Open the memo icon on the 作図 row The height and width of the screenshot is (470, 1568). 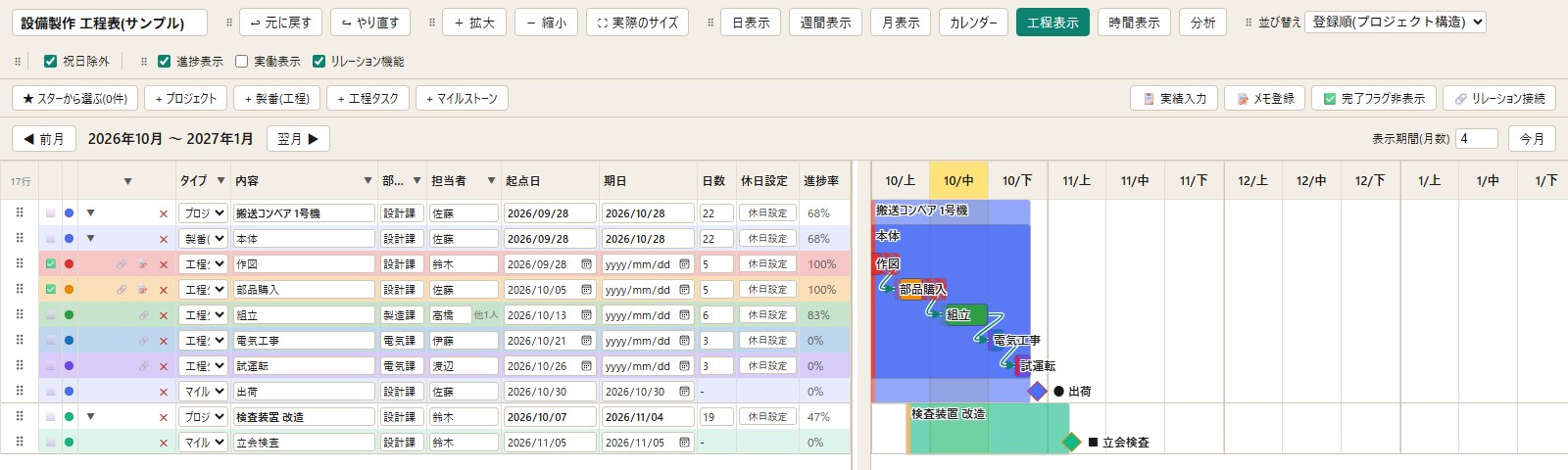coord(143,264)
